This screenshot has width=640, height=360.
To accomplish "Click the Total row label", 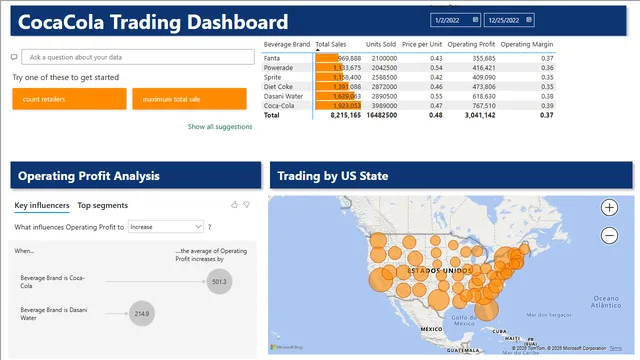I will coord(271,115).
